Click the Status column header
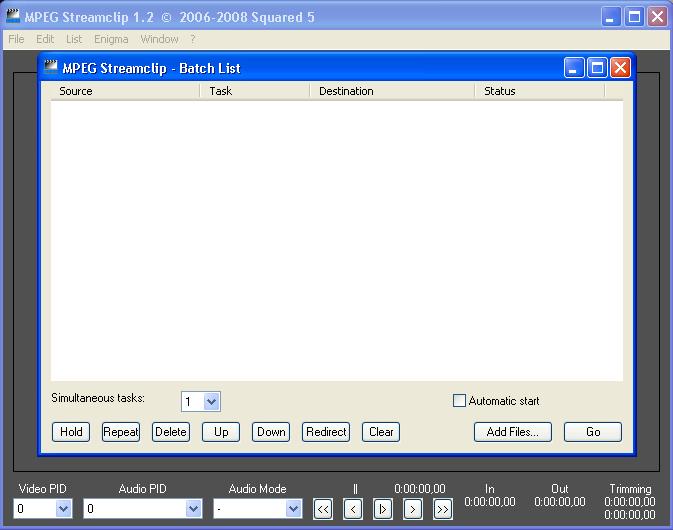Screen dimensions: 673x530 tap(540, 91)
